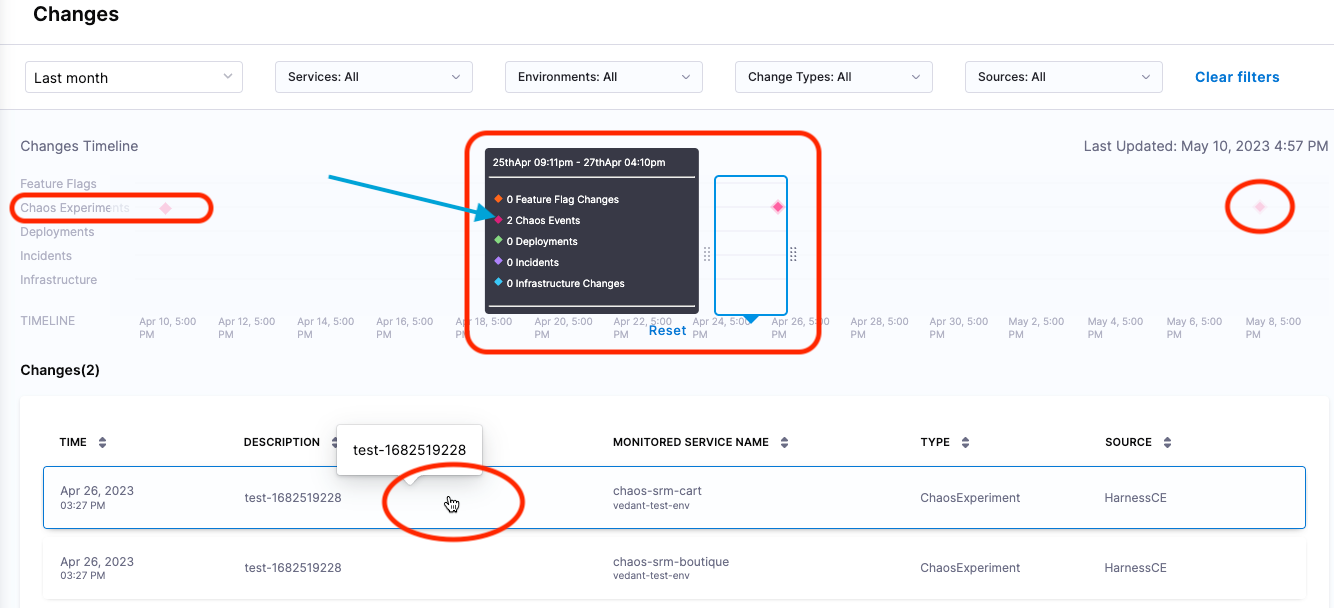Open the Last month time range dropdown

coord(133,76)
